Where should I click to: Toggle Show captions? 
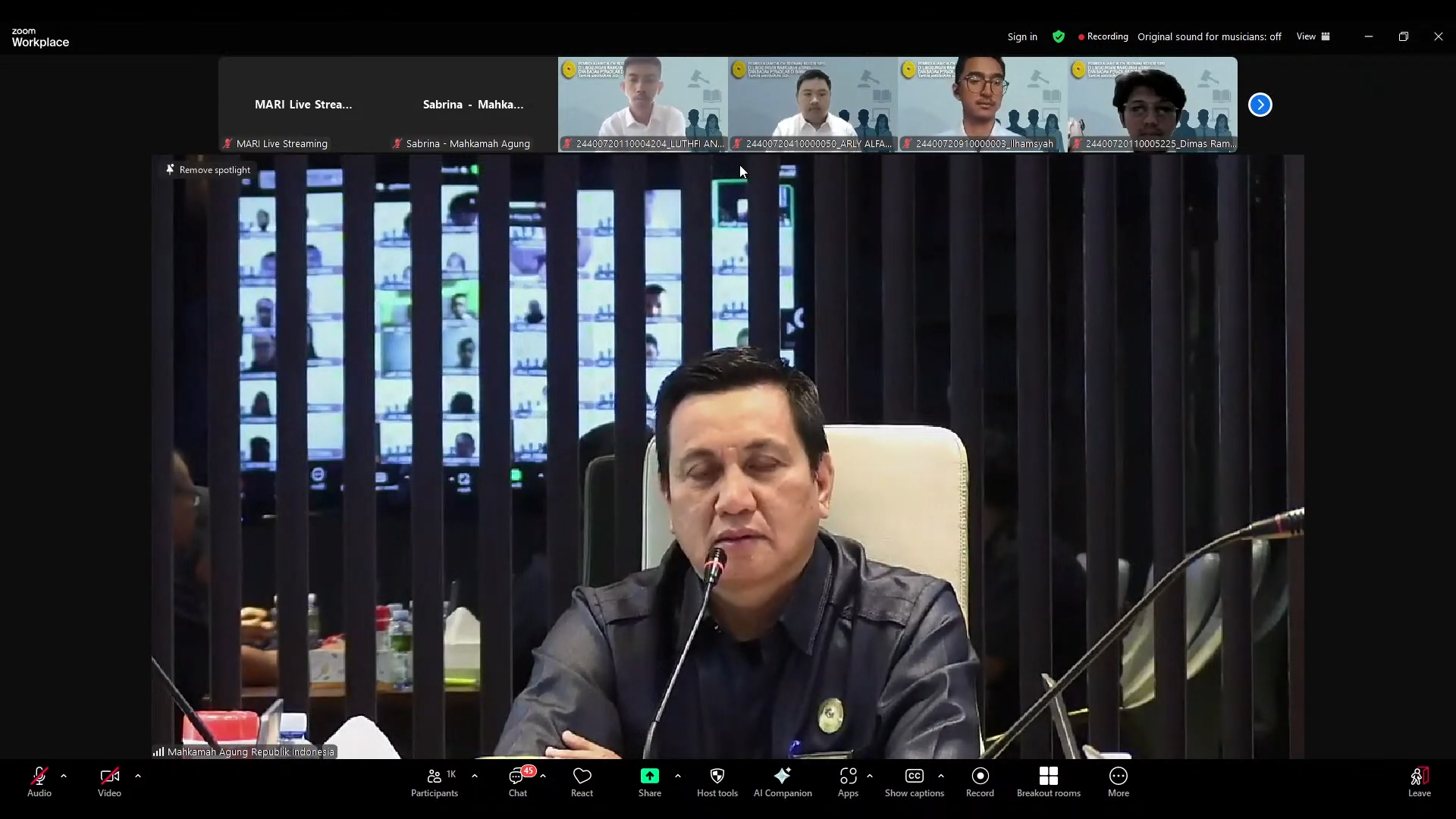pos(914,782)
